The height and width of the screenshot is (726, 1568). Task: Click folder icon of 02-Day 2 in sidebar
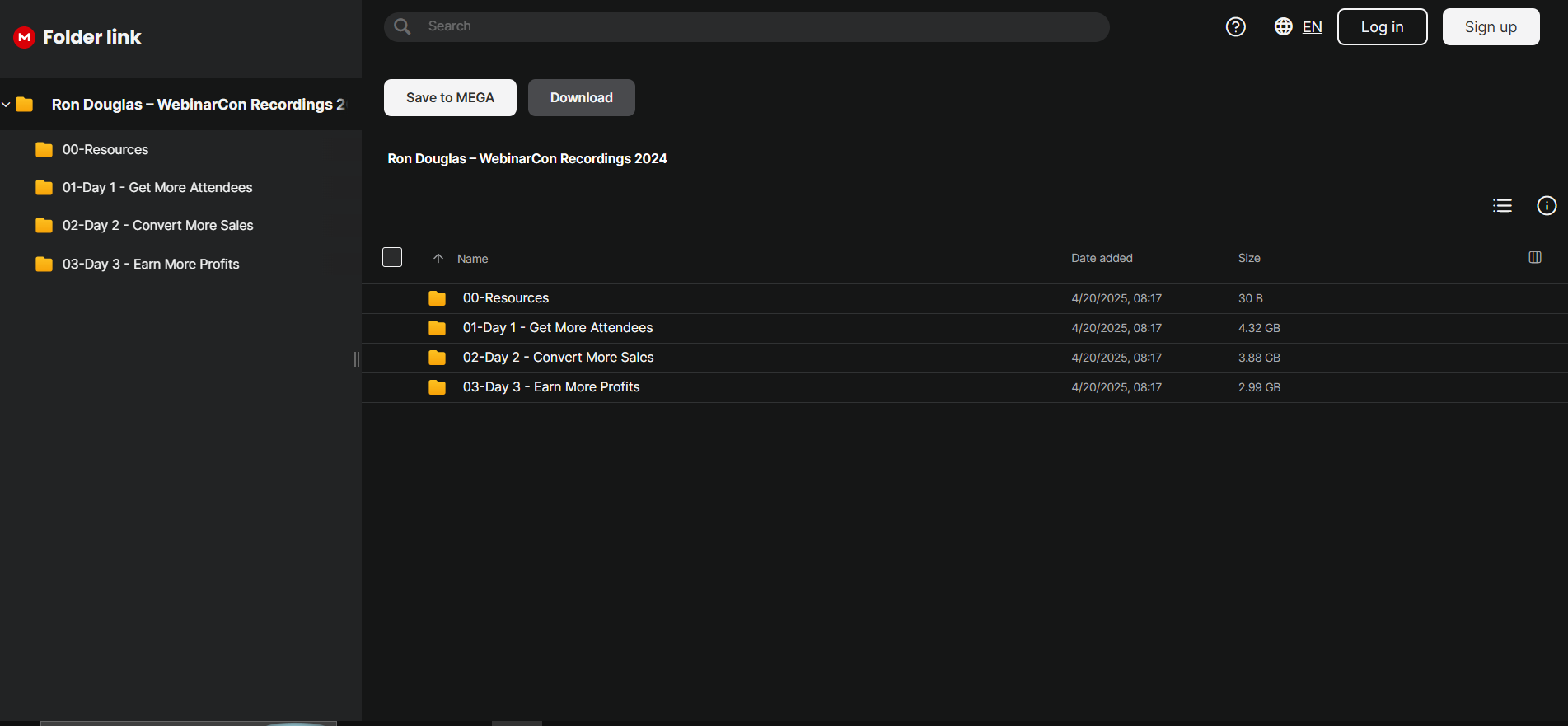pyautogui.click(x=44, y=226)
